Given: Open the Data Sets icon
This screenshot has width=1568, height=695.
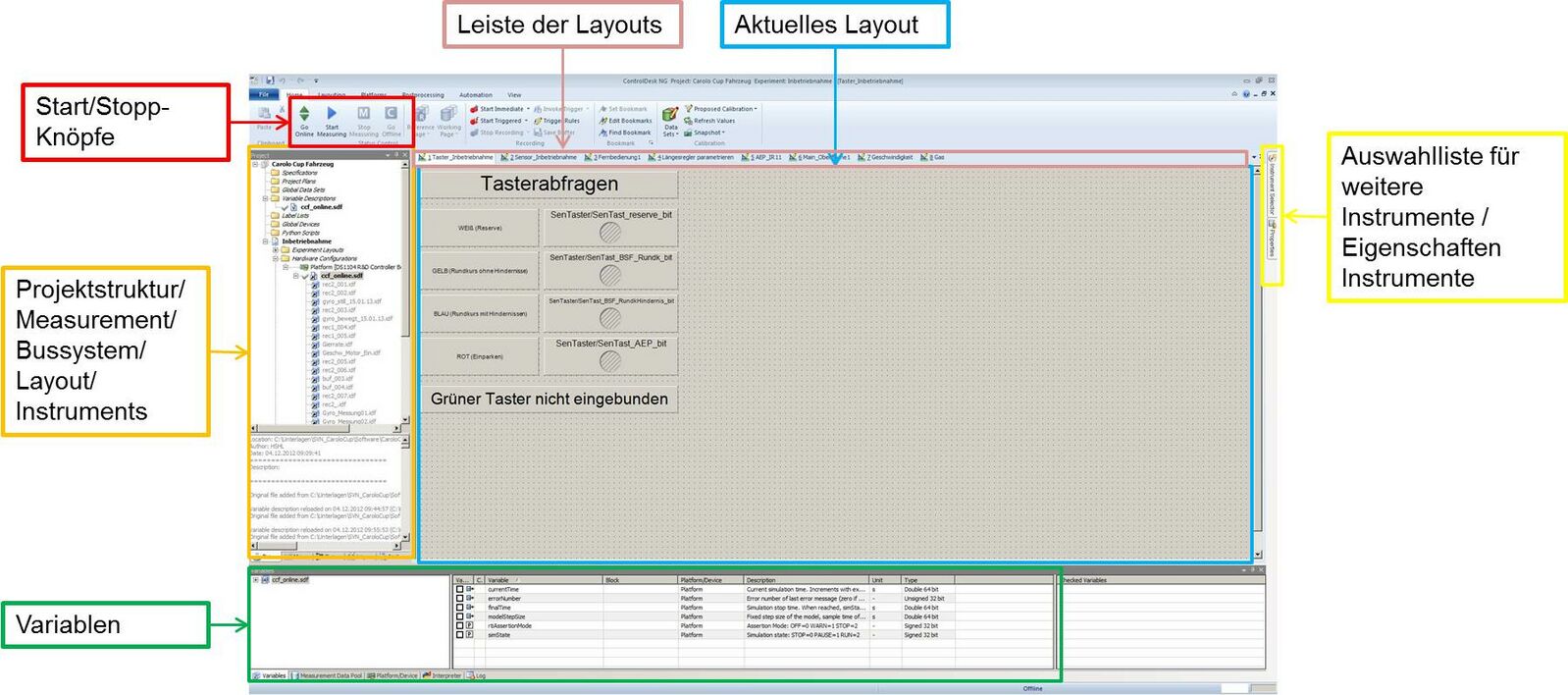Looking at the screenshot, I should [x=670, y=117].
